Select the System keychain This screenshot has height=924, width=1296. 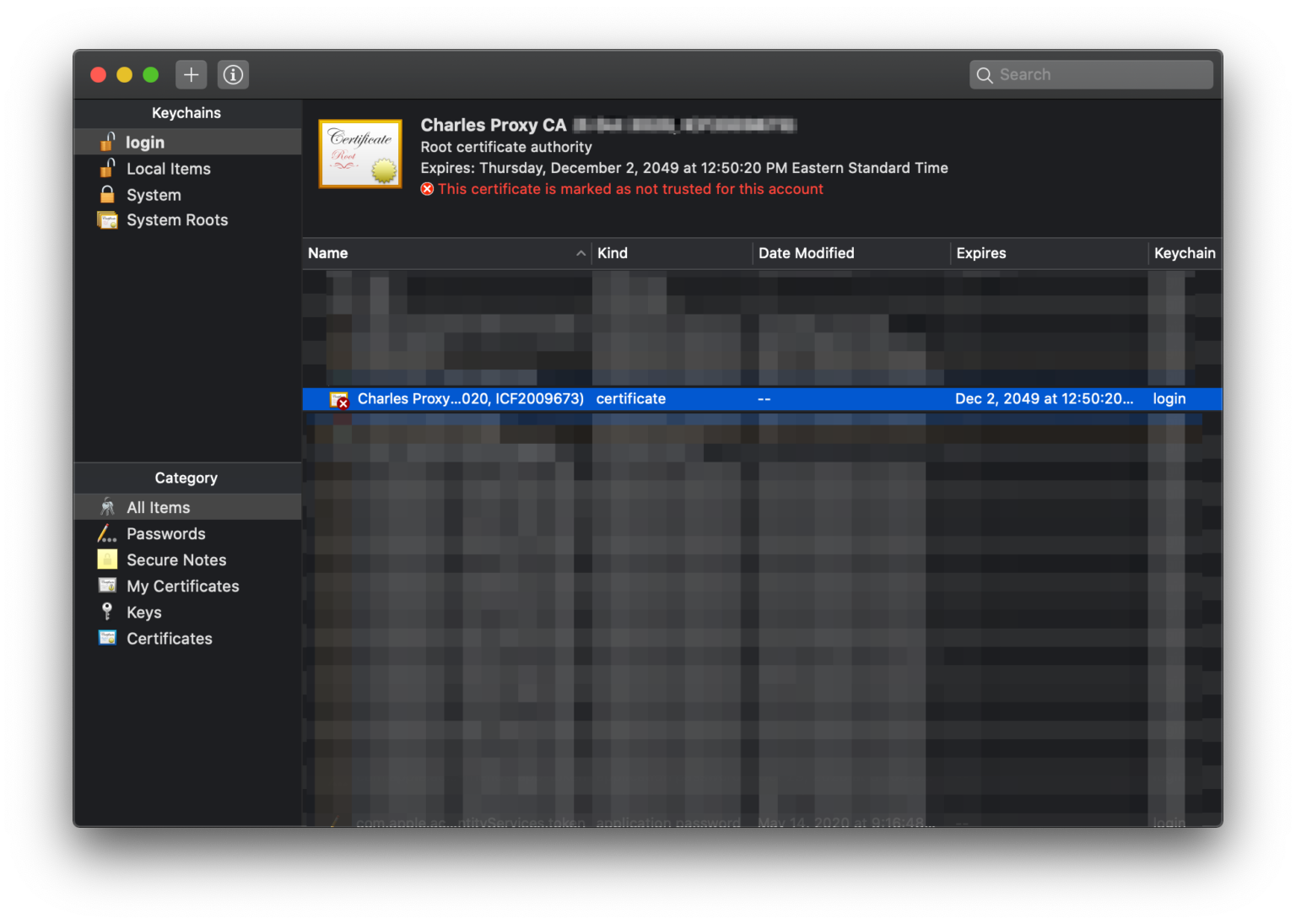click(x=187, y=195)
